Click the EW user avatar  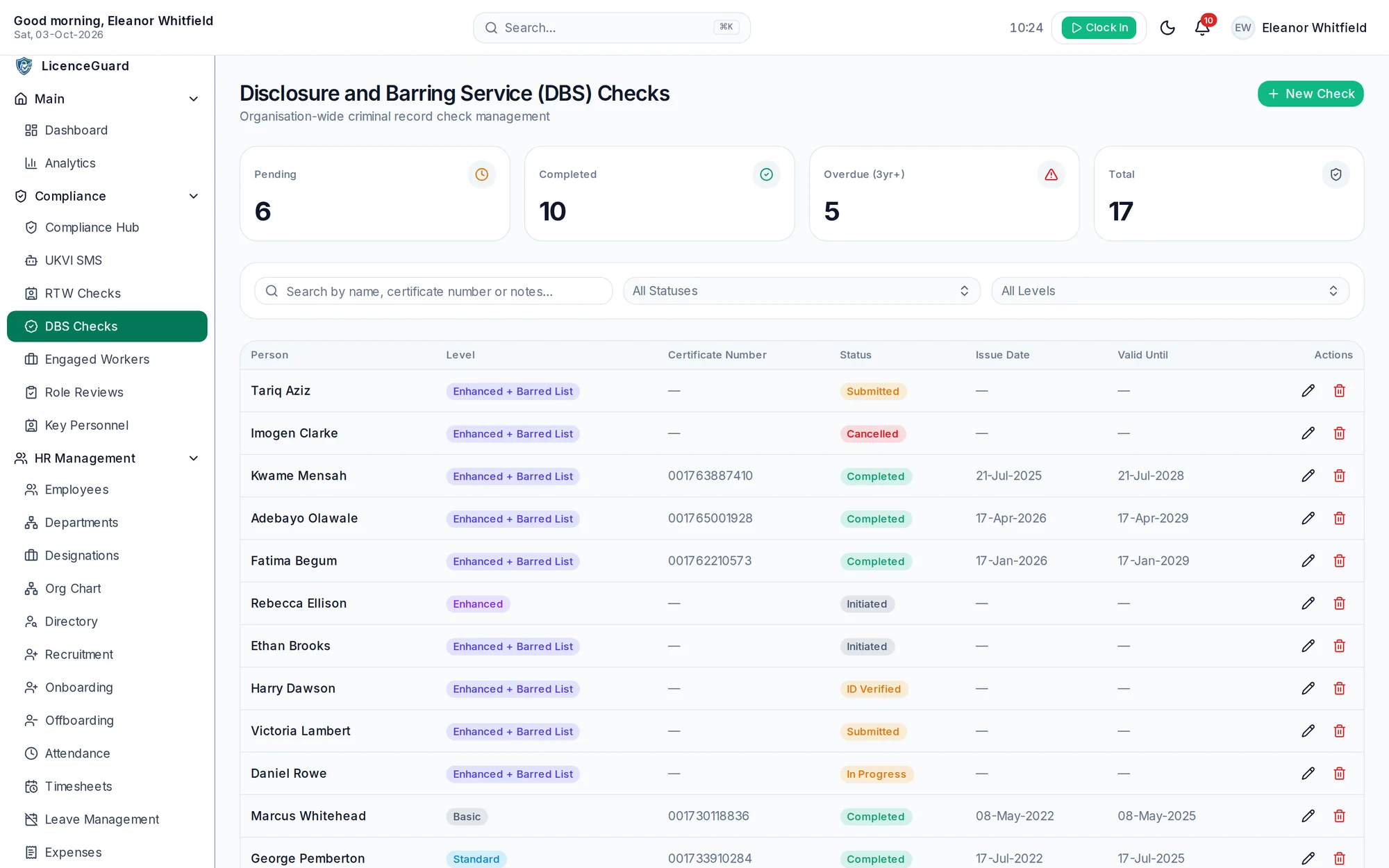(1242, 28)
